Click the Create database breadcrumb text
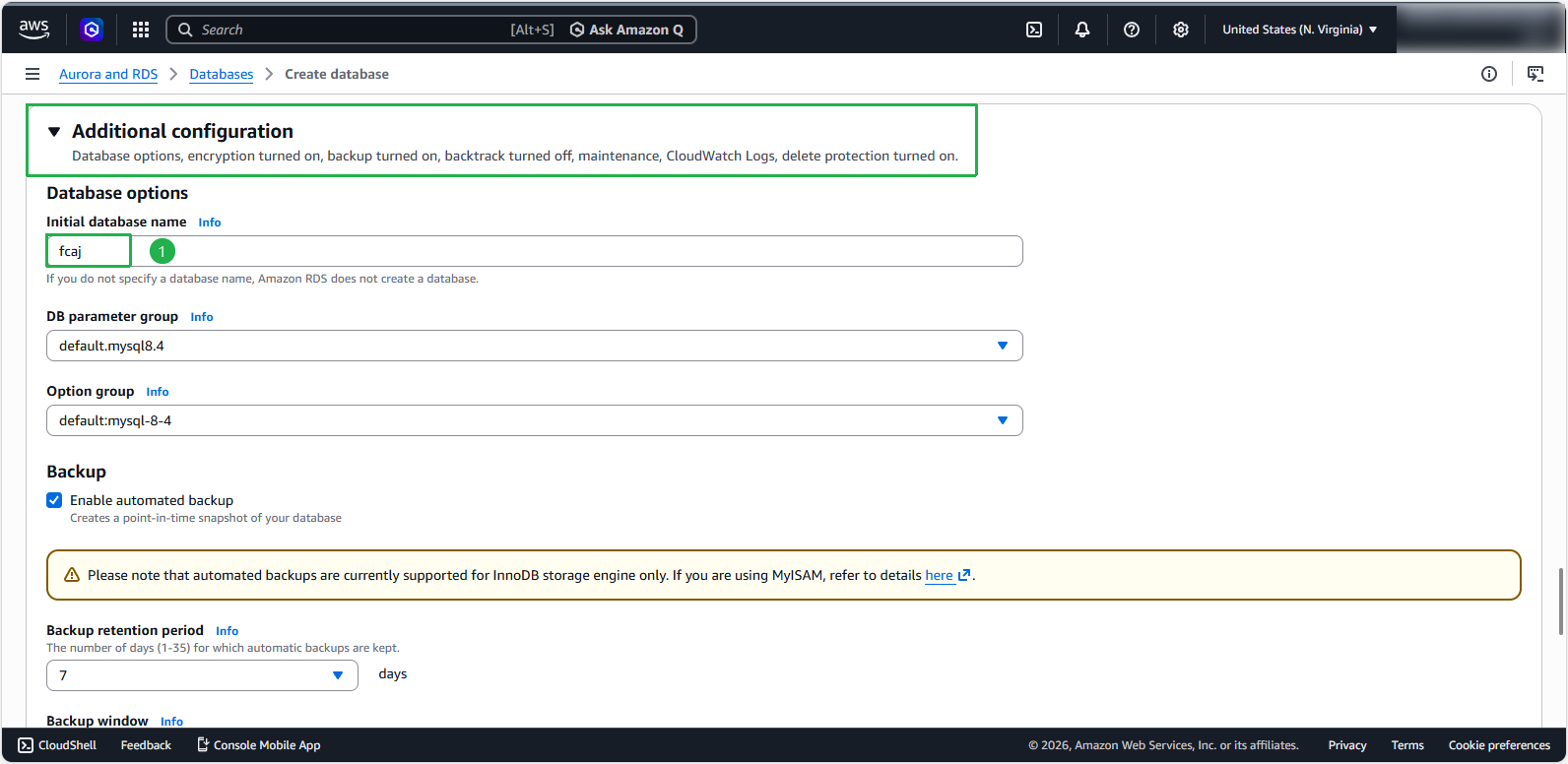The image size is (1568, 764). [x=337, y=74]
